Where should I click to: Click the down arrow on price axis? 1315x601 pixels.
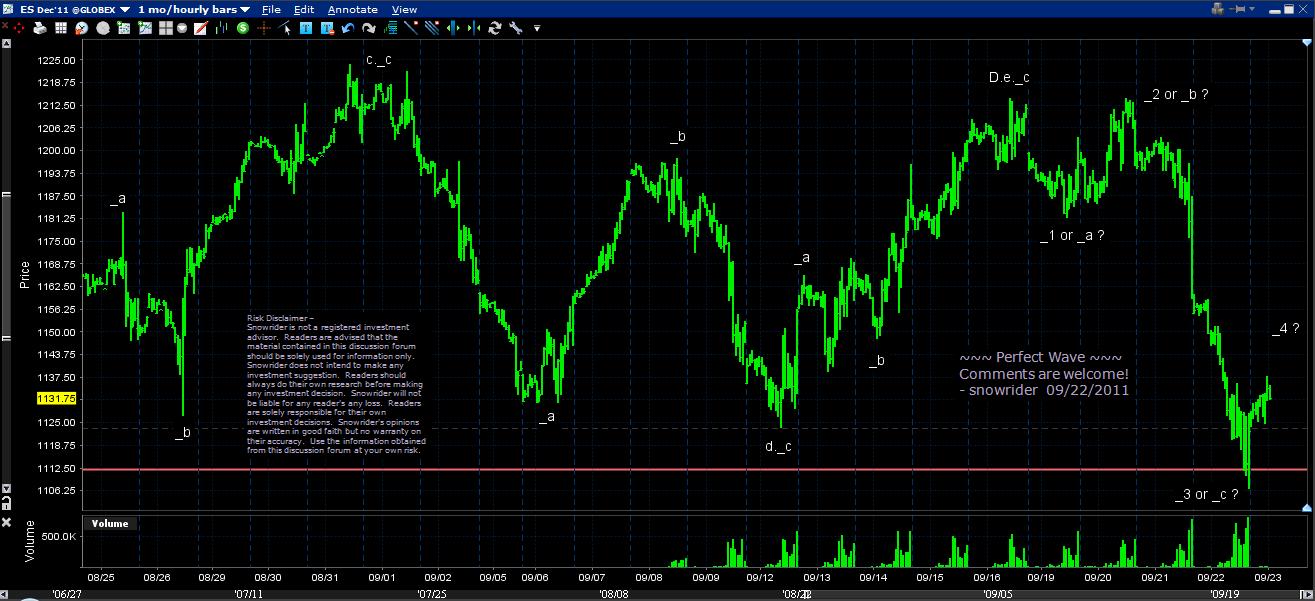coord(6,488)
